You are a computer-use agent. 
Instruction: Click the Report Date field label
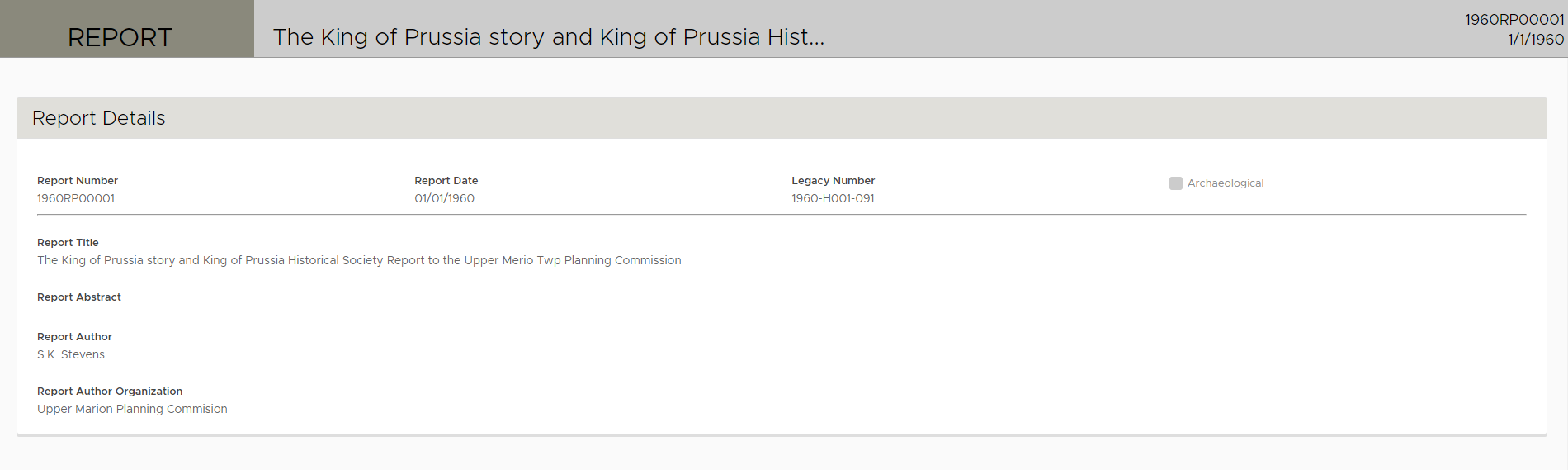[446, 181]
